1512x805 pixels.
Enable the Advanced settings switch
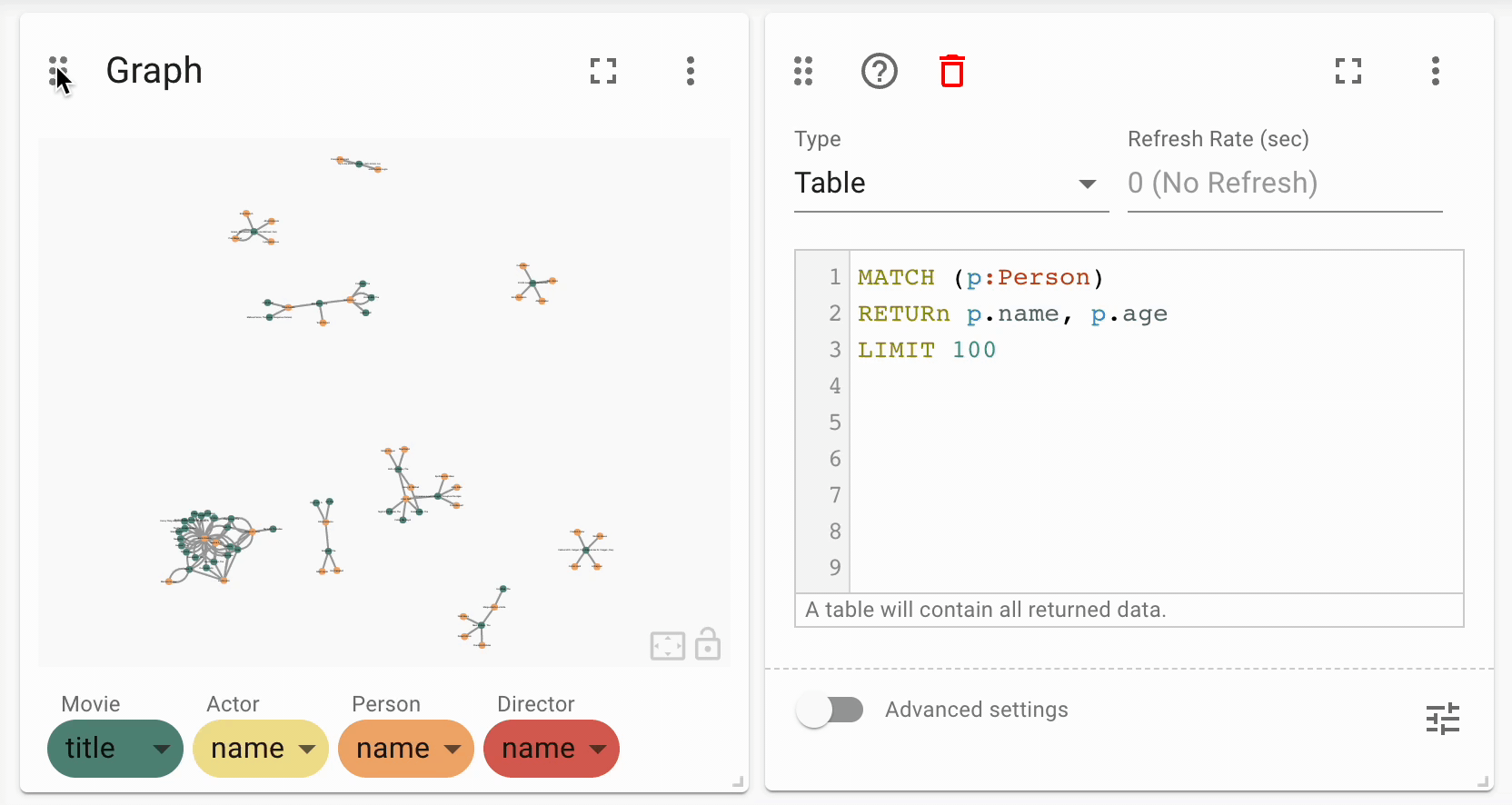(830, 710)
